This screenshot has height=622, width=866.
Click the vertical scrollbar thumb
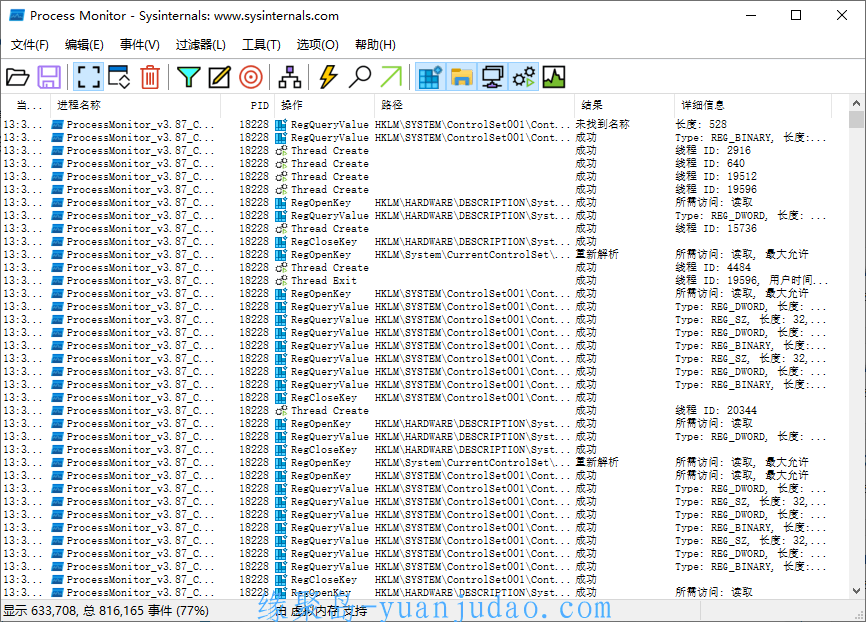tap(856, 119)
